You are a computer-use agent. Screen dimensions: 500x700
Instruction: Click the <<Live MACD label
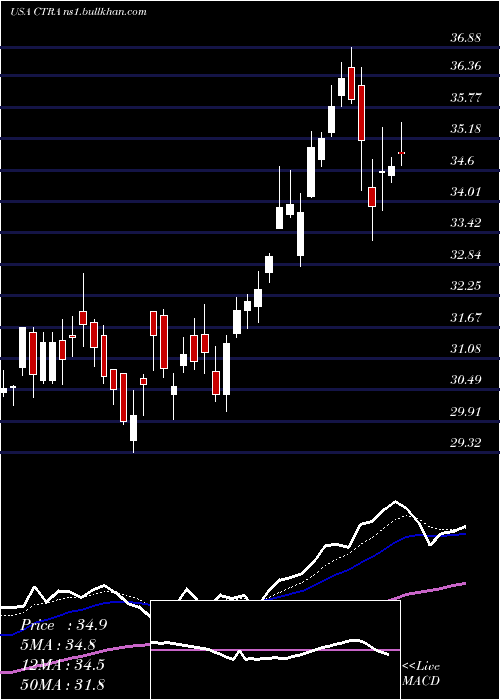click(x=421, y=673)
